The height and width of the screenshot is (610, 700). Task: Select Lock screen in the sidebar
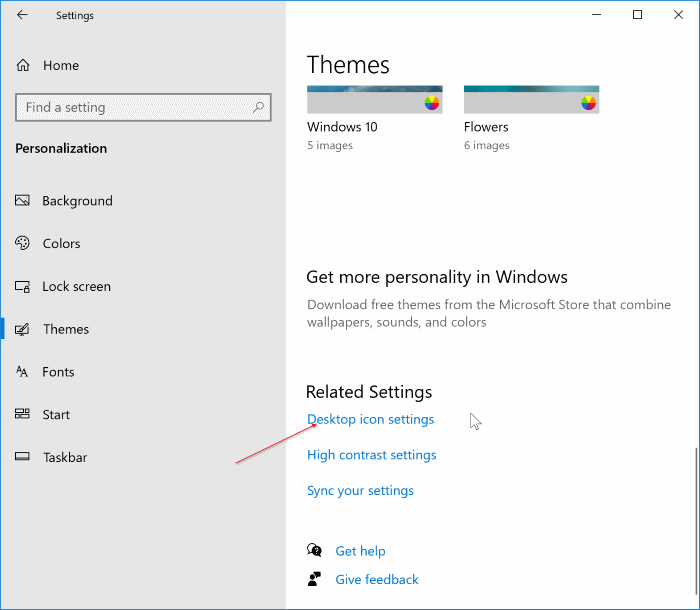tap(76, 286)
